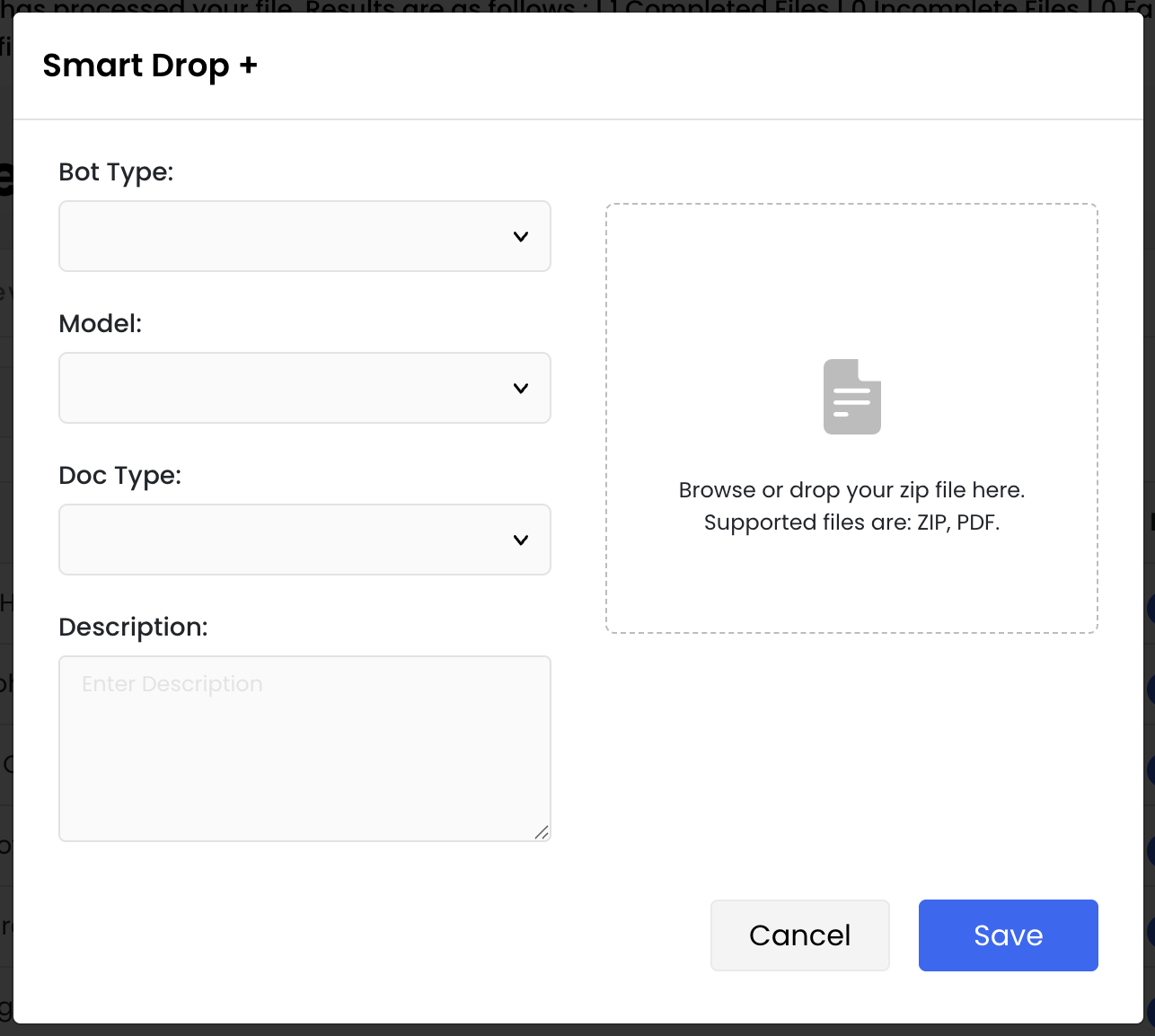This screenshot has height=1036, width=1155.
Task: Click the "Bot Type:" field label
Action: pos(116,172)
